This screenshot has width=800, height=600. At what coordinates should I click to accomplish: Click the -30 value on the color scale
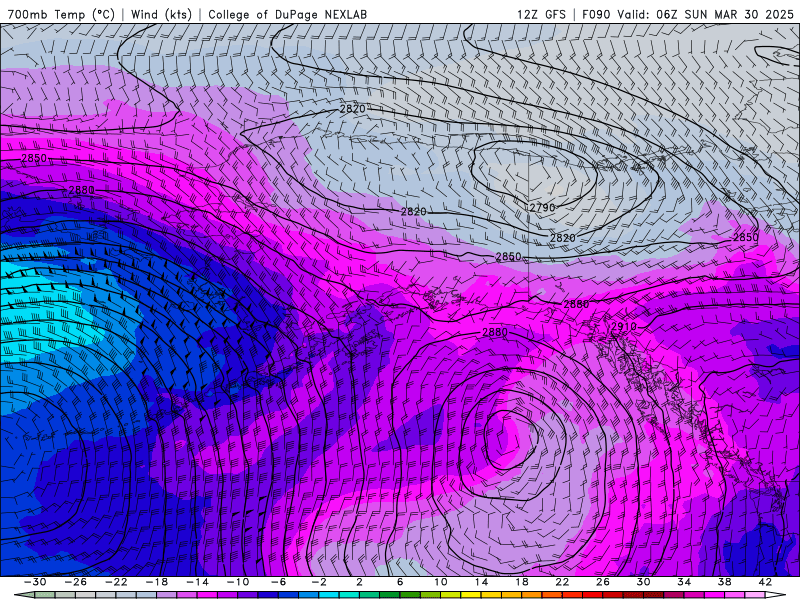pyautogui.click(x=35, y=582)
